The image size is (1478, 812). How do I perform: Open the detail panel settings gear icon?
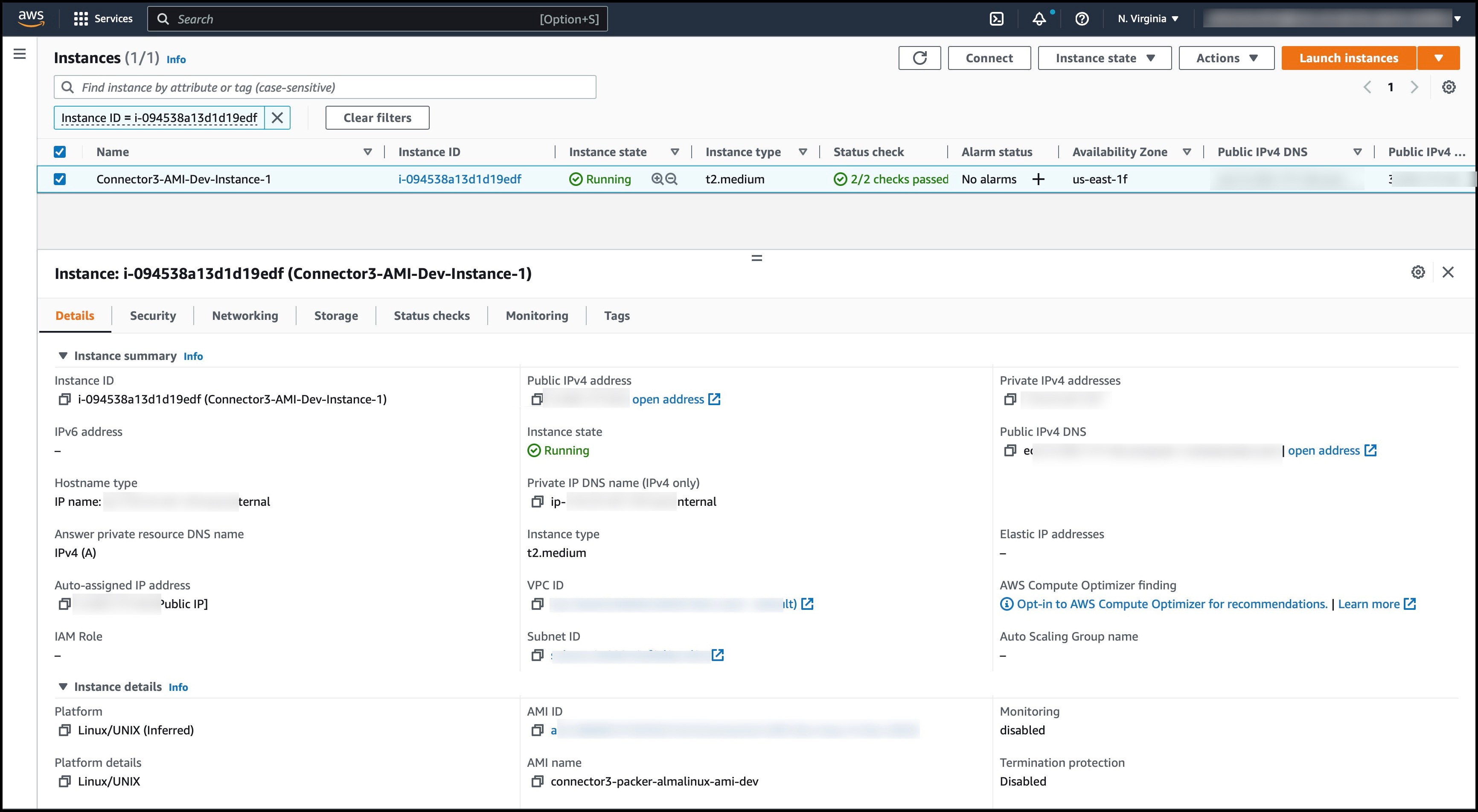[1418, 273]
